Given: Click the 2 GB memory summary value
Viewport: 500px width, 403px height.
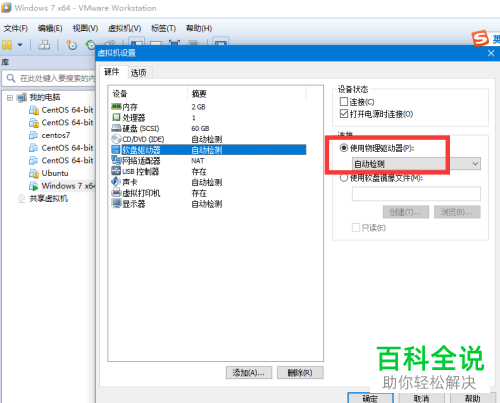Looking at the screenshot, I should (x=198, y=107).
